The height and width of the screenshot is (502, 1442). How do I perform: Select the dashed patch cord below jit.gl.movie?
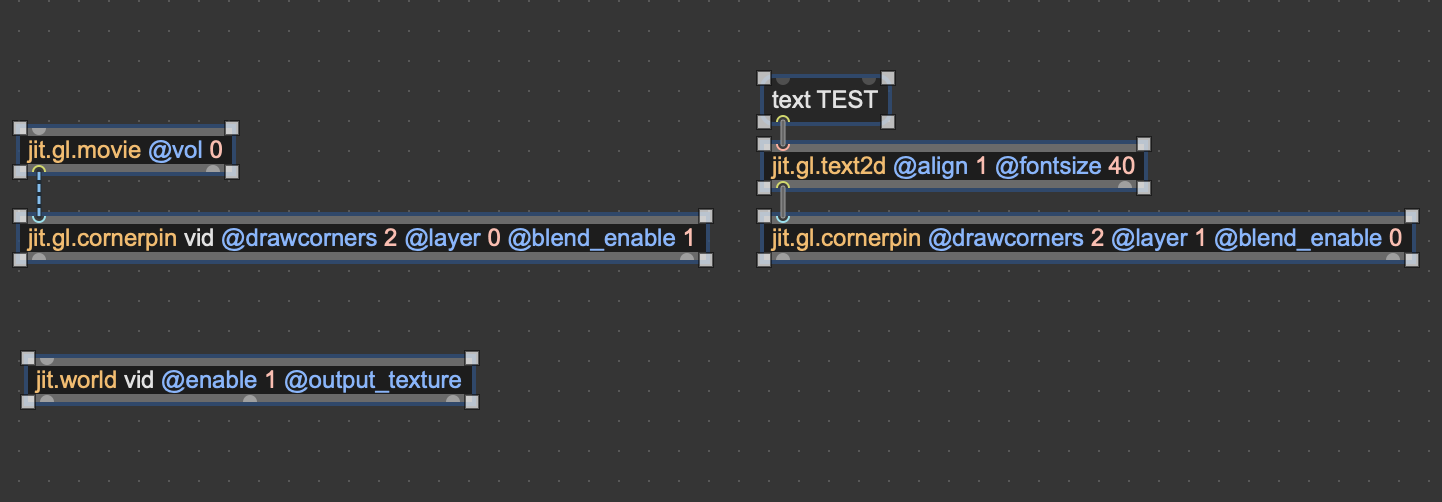tap(39, 194)
